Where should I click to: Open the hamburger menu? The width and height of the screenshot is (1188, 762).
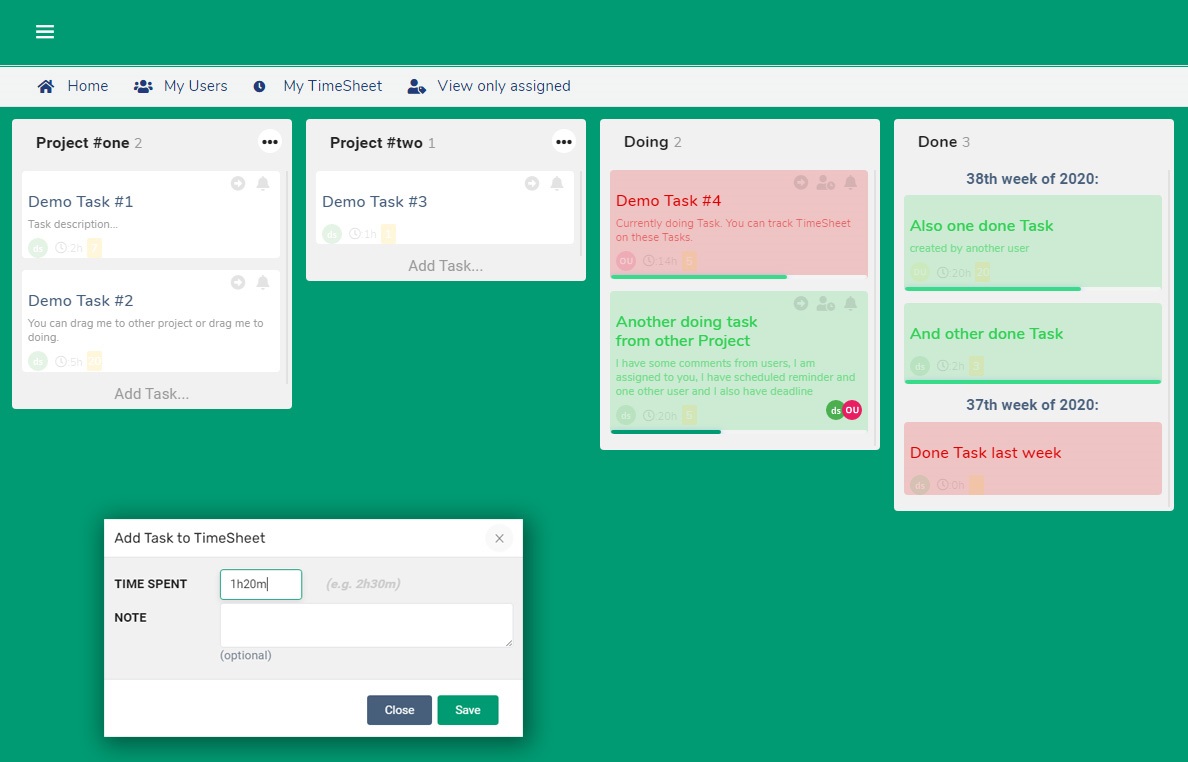(x=45, y=32)
